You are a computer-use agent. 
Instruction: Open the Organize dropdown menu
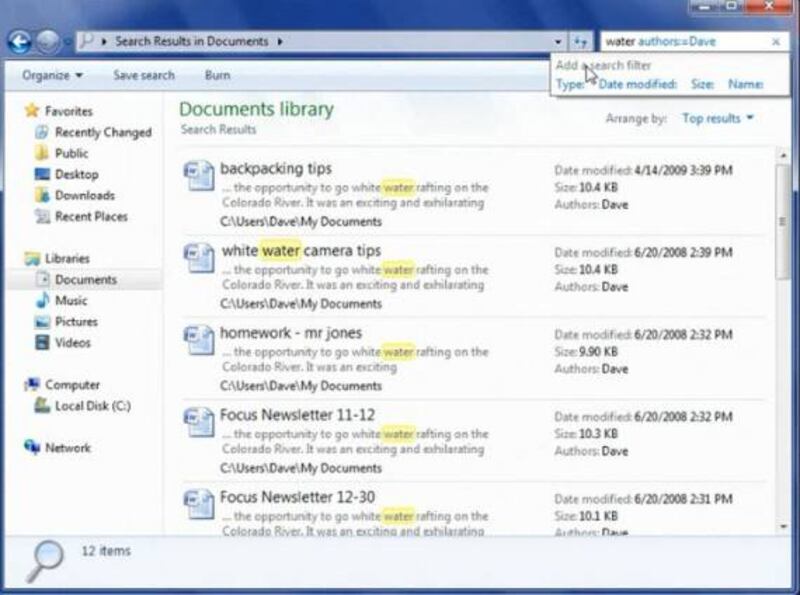pyautogui.click(x=52, y=75)
